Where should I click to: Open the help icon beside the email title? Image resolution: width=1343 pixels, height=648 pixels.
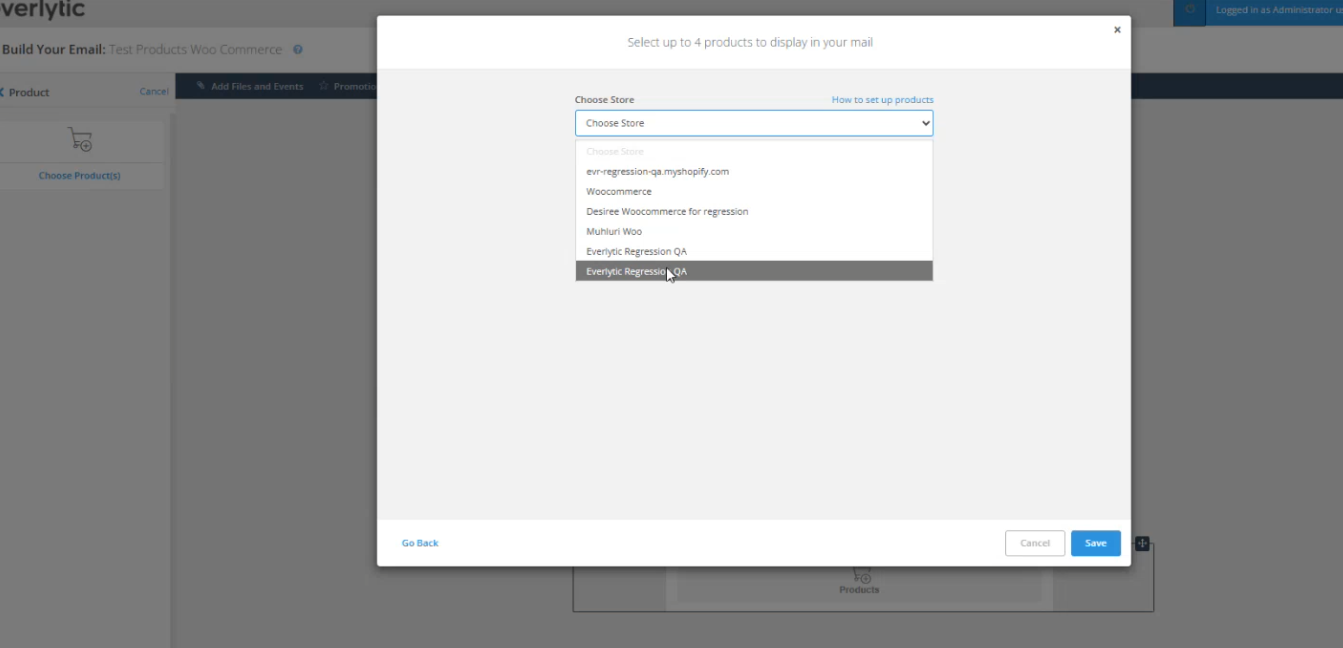(x=297, y=49)
